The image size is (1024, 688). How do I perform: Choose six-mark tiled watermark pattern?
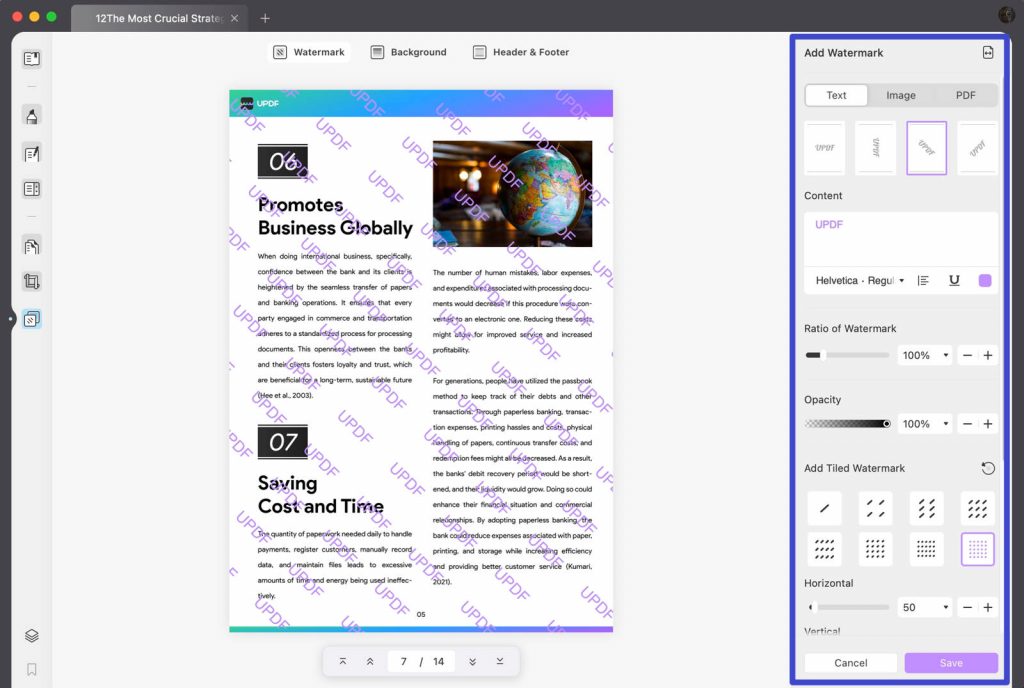pyautogui.click(x=926, y=508)
